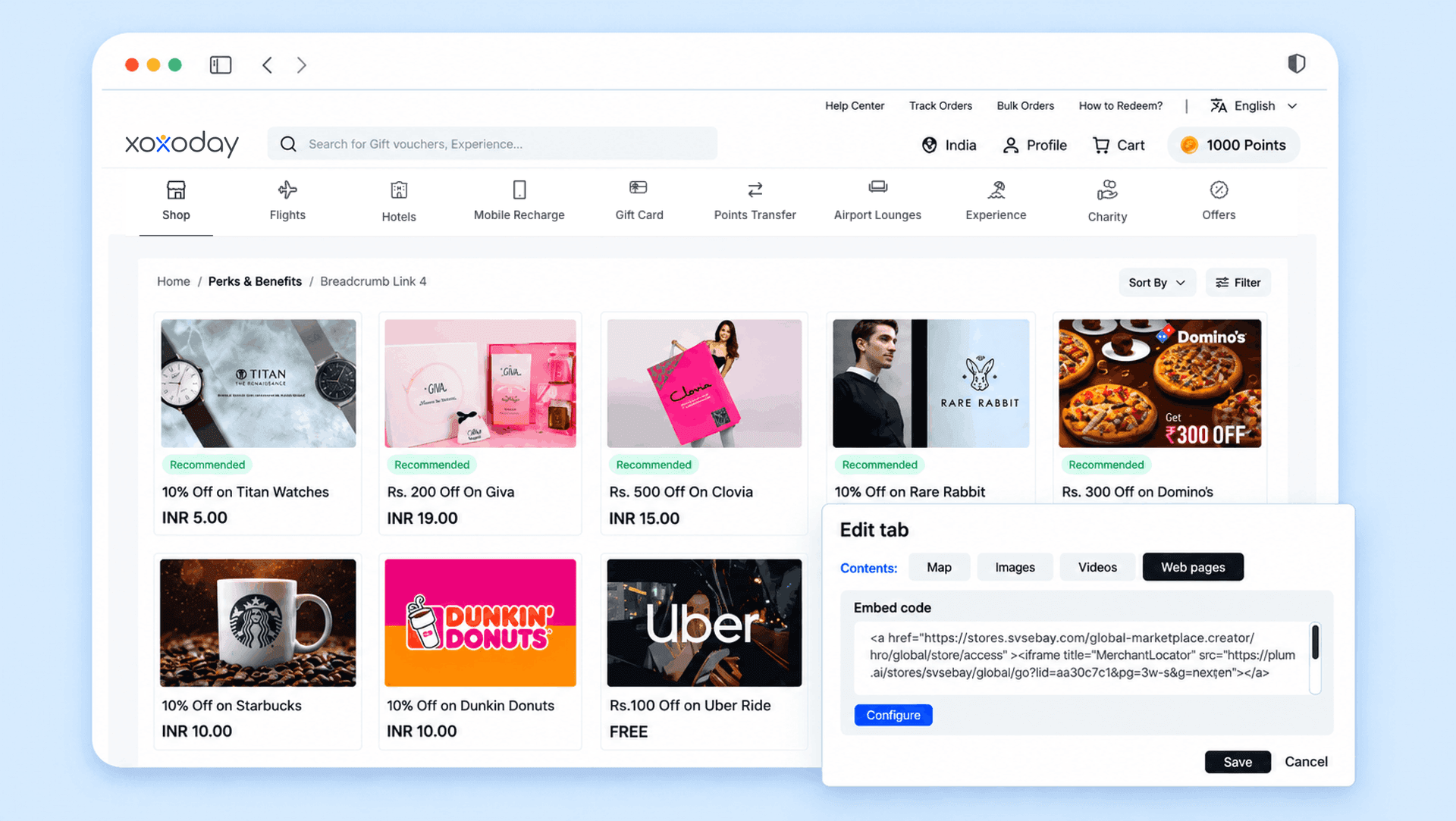Open the Clovia offer image
This screenshot has height=821, width=1456.
[x=704, y=383]
